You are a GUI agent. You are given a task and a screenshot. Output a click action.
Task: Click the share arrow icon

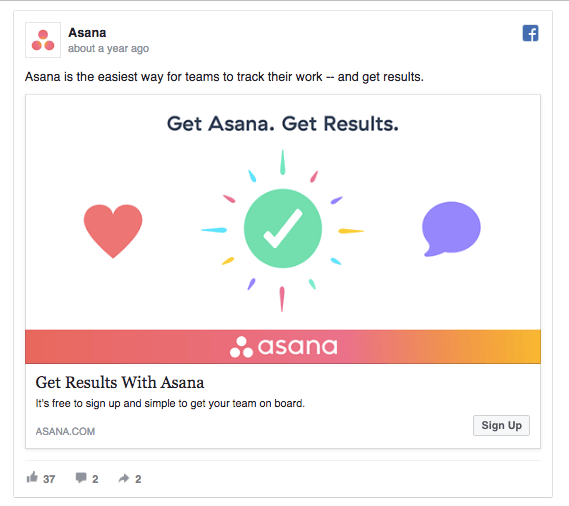[x=124, y=478]
